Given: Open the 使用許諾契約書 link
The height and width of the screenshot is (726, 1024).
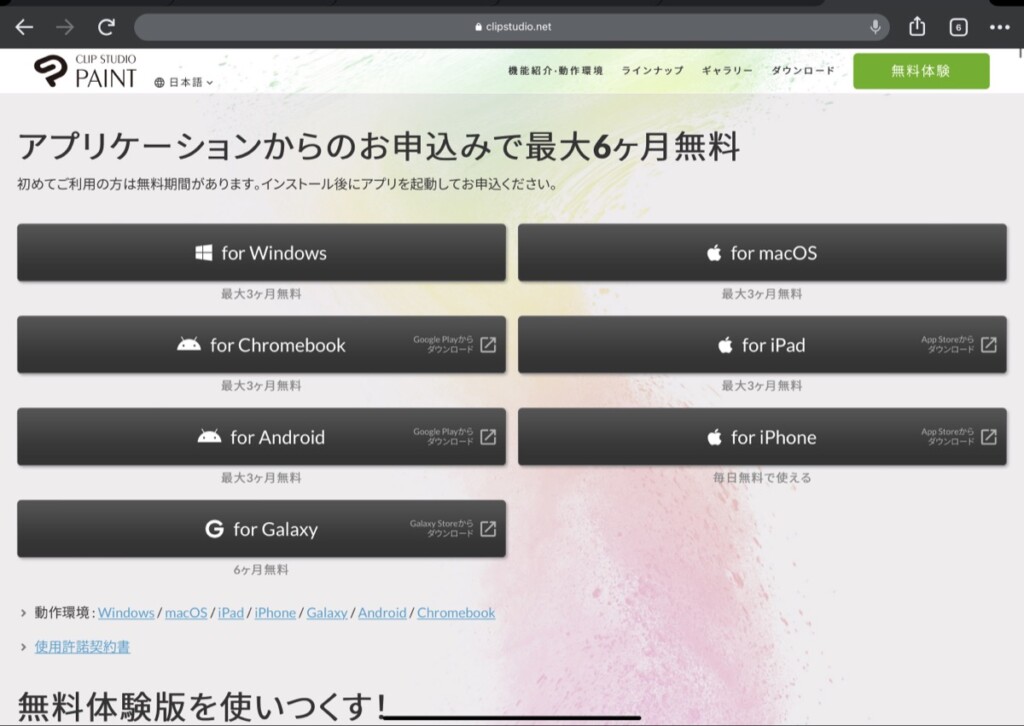Looking at the screenshot, I should 82,647.
